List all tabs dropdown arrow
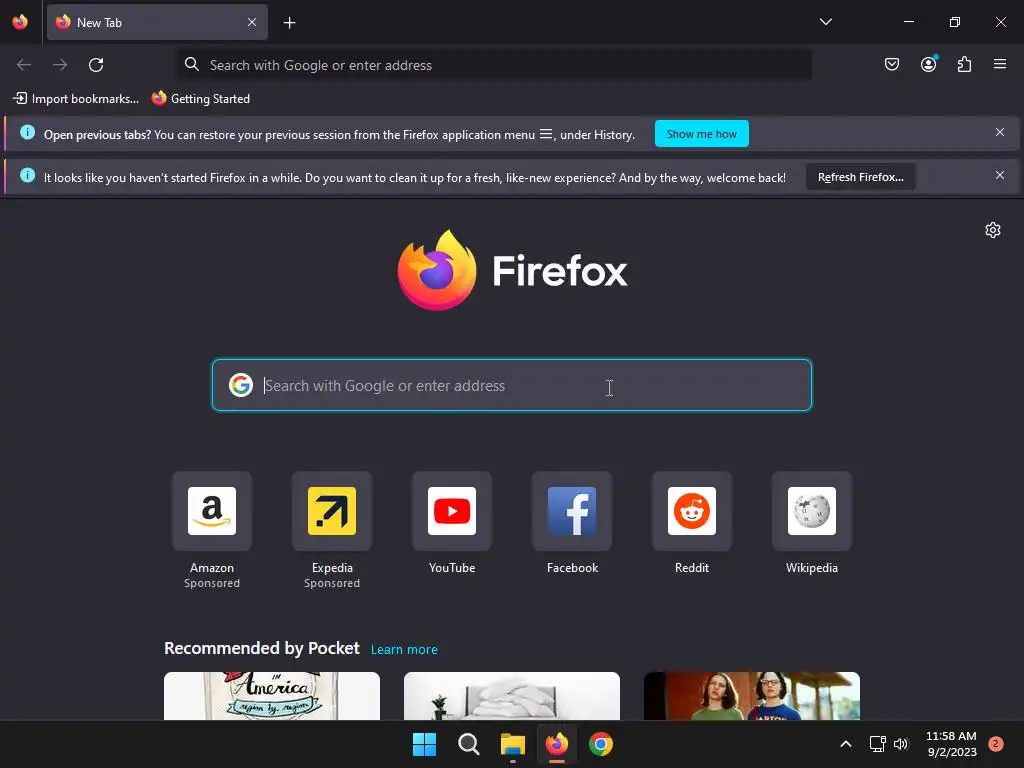Viewport: 1024px width, 768px height. 825,22
